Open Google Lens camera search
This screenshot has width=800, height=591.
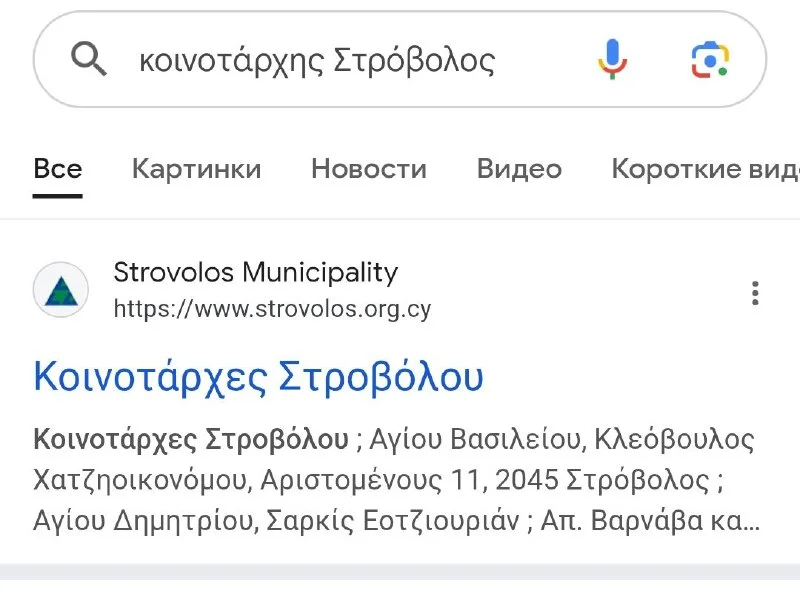(710, 60)
